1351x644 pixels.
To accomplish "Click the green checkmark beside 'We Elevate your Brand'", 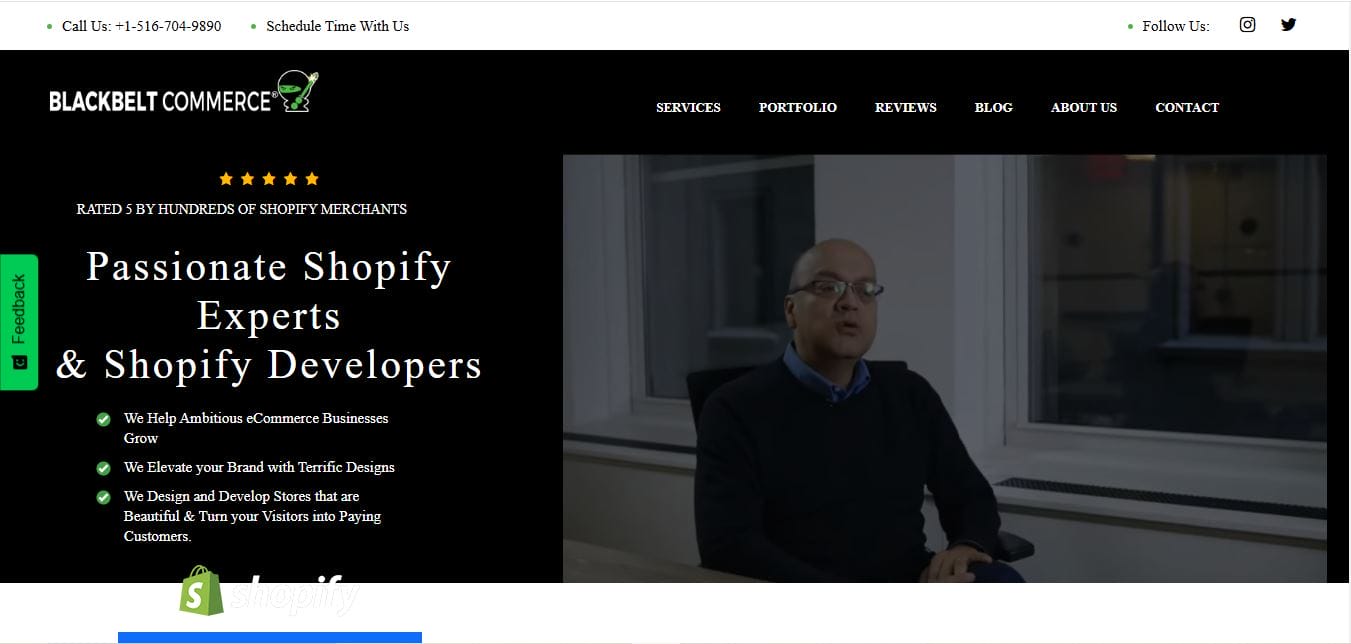I will tap(103, 468).
